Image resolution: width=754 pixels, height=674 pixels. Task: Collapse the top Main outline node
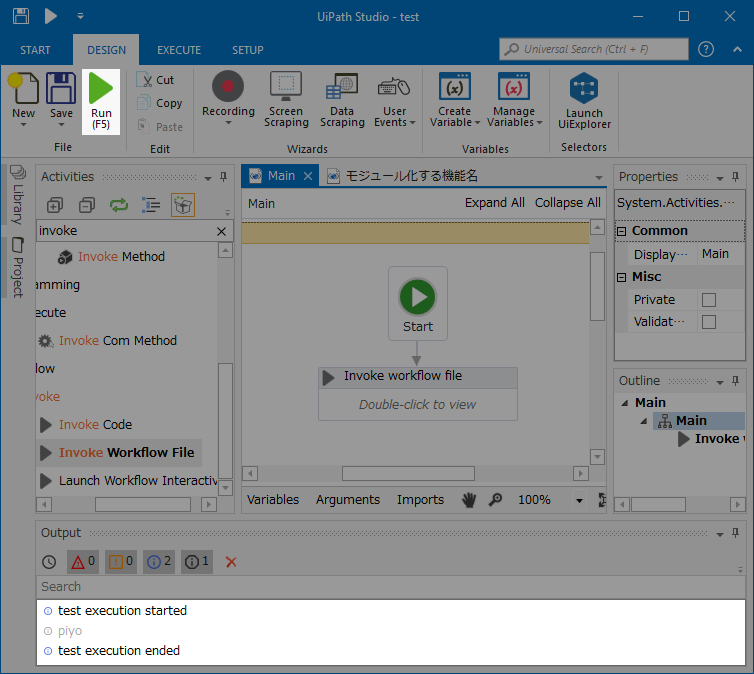click(x=625, y=403)
